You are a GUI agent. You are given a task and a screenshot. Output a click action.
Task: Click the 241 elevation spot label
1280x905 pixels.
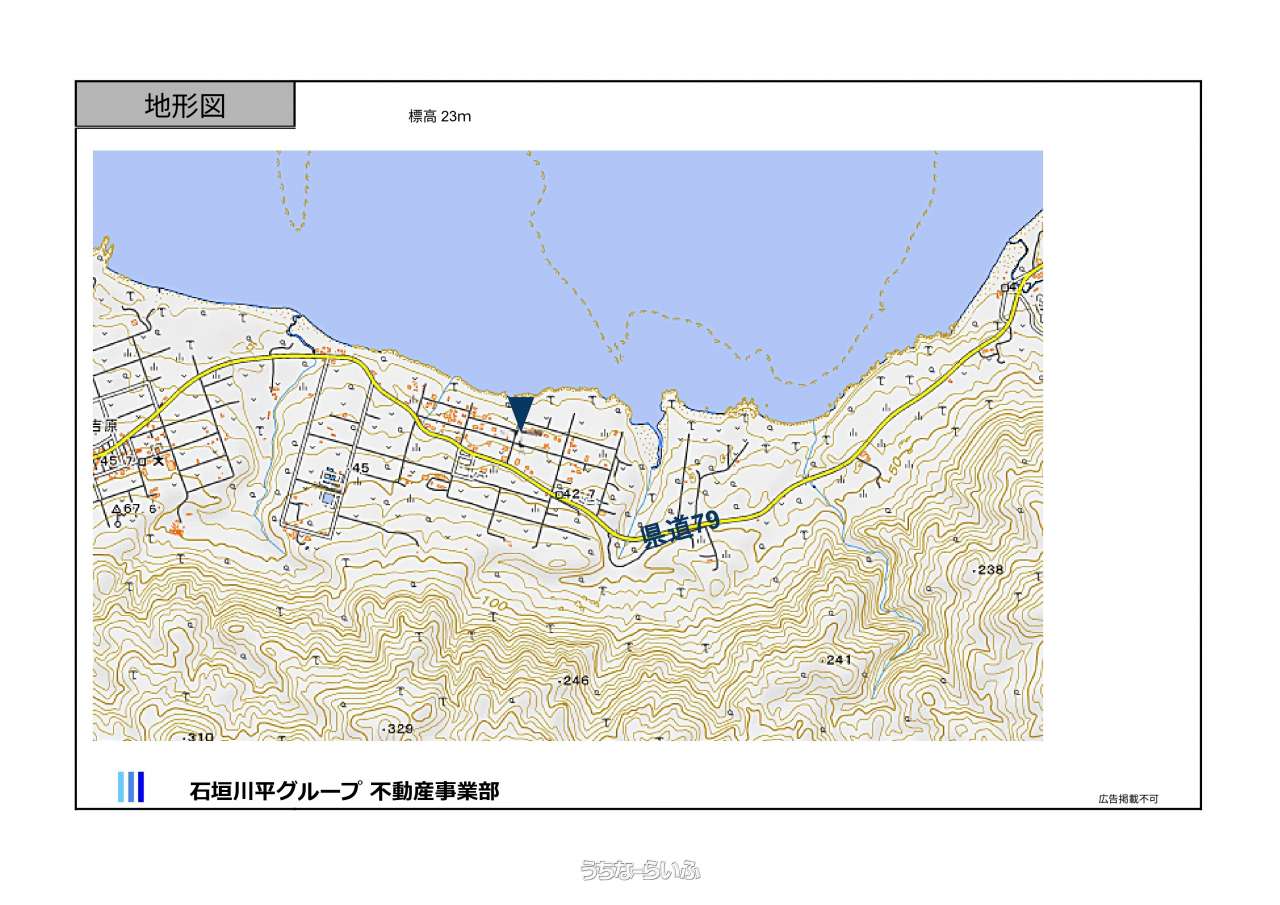[837, 660]
